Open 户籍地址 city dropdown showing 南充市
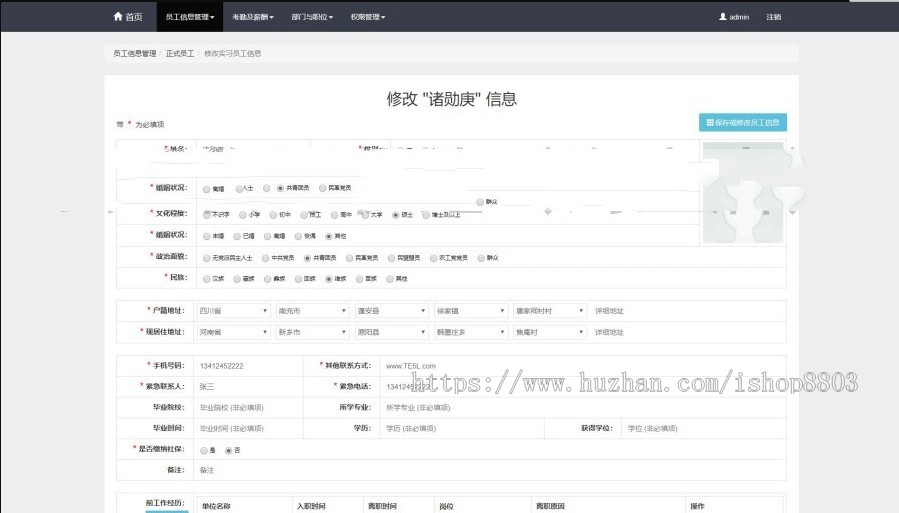Screen dimensions: 899x513 [312, 311]
